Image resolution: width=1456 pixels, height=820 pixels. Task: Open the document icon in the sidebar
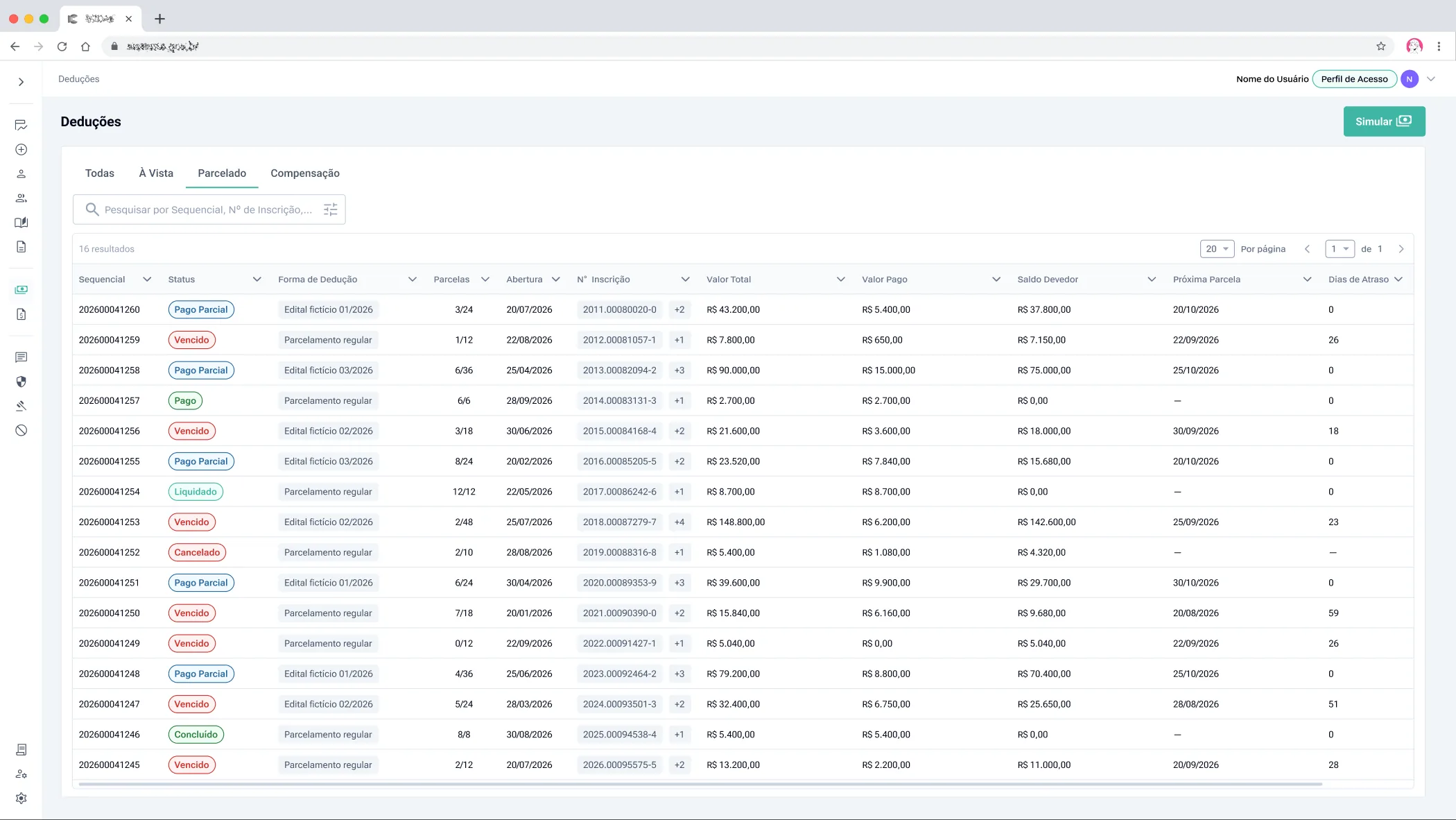[21, 247]
